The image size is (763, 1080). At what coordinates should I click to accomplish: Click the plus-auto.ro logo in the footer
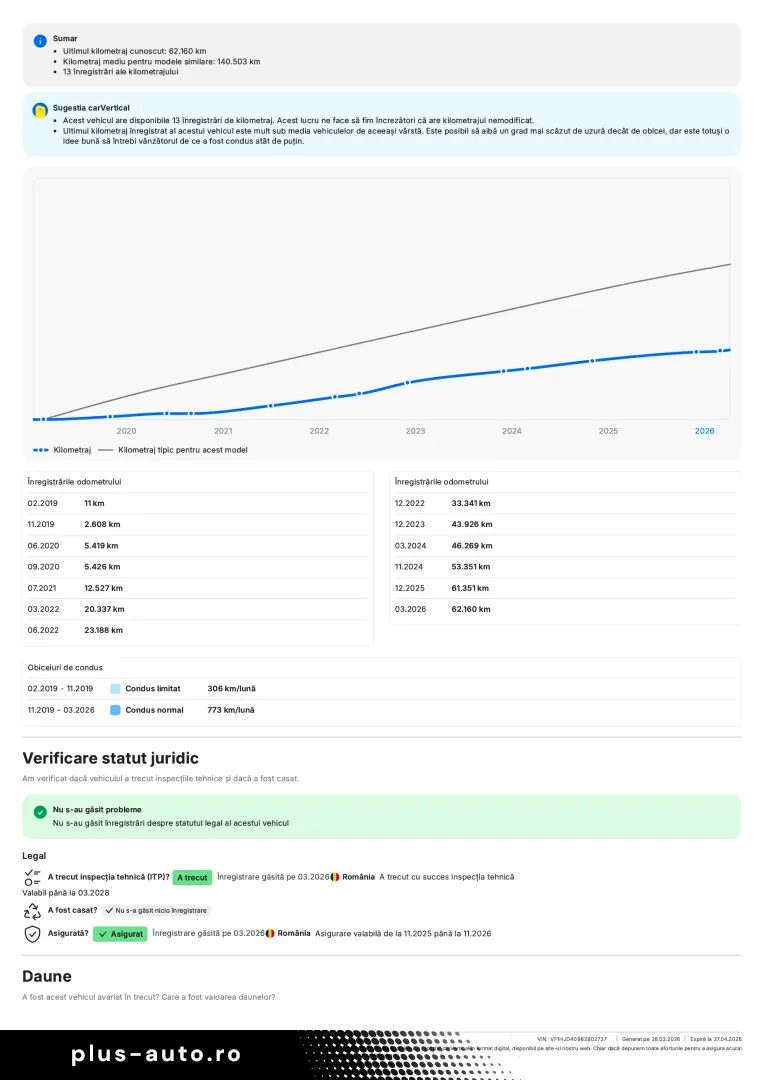coord(156,1054)
